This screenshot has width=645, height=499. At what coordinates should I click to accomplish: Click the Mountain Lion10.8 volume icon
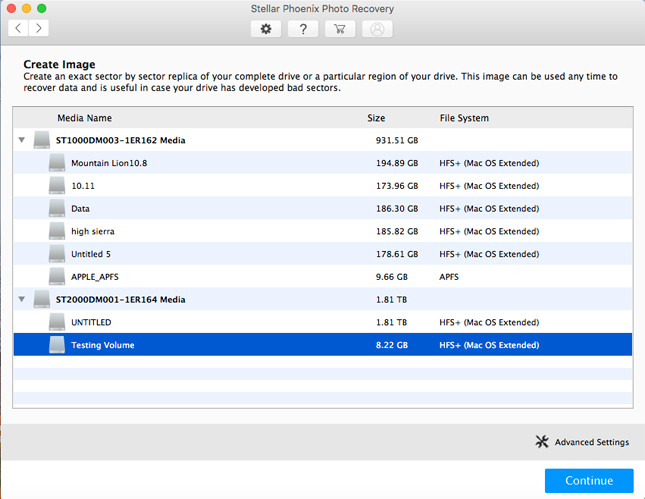57,163
